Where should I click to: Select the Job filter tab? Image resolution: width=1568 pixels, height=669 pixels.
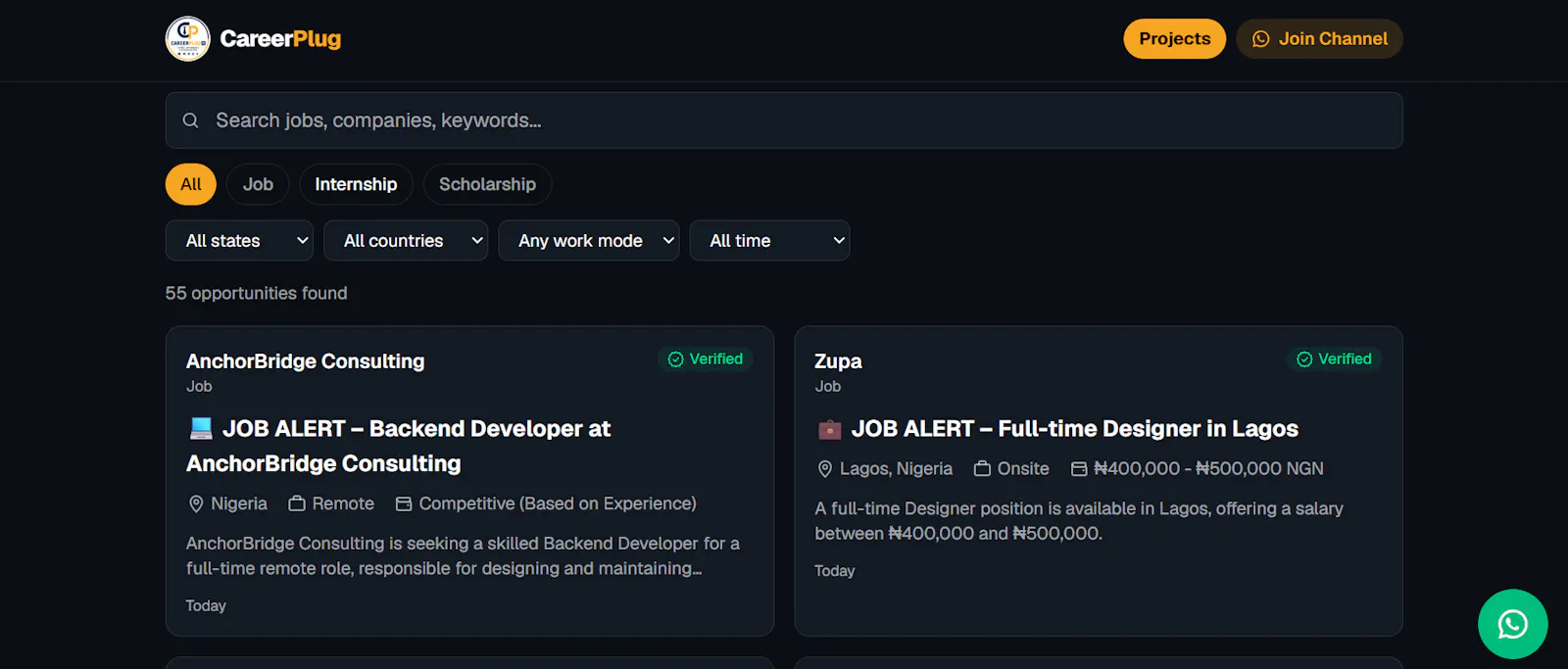tap(258, 184)
